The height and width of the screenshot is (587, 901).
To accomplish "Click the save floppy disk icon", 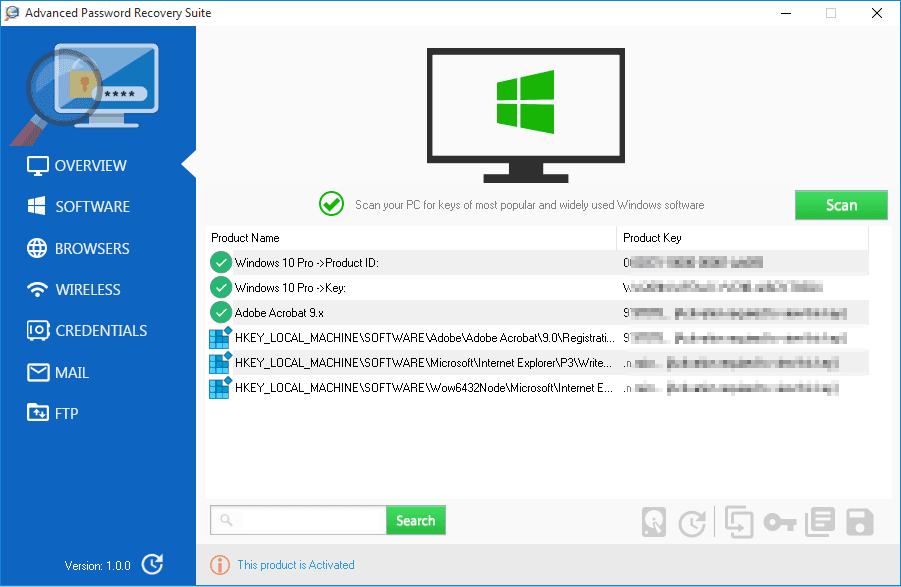I will pos(860,522).
